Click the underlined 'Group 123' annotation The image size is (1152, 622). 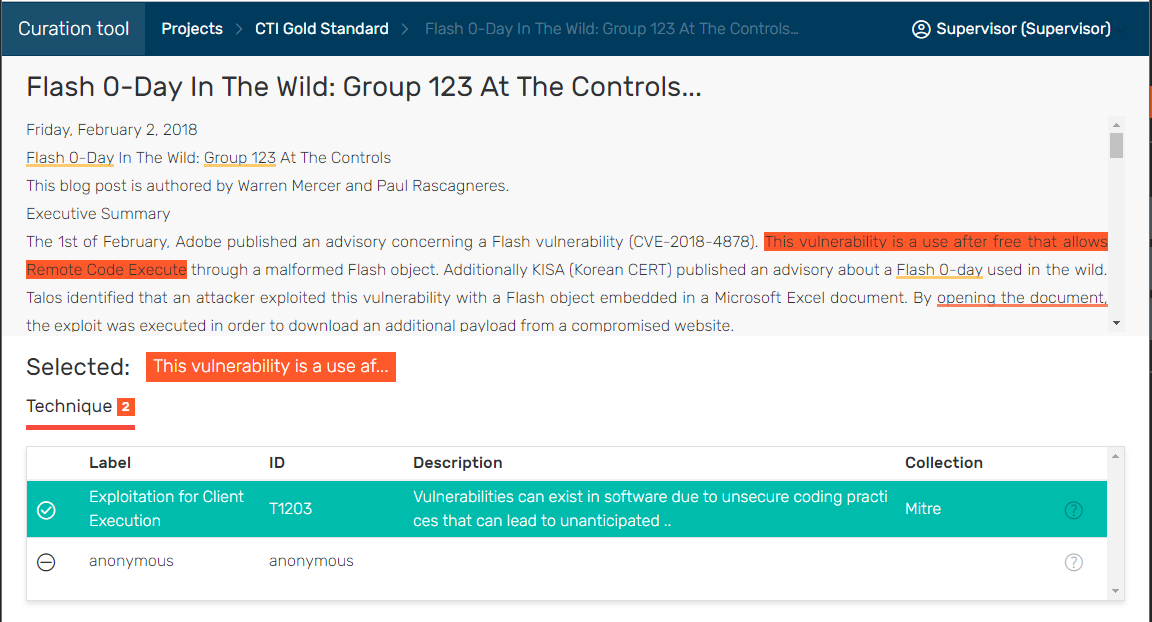[239, 158]
